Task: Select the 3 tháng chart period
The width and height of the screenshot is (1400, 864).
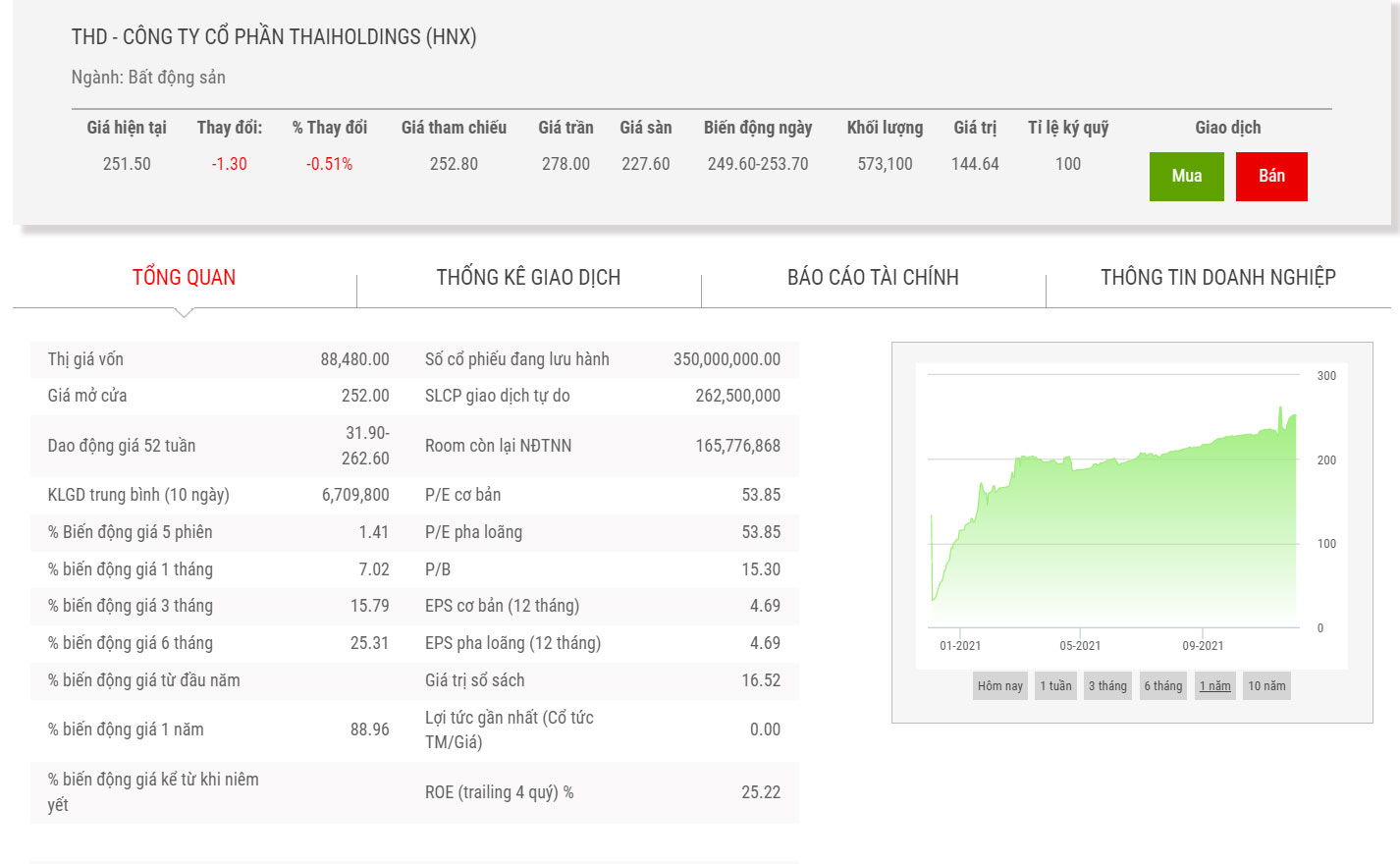Action: click(x=1107, y=686)
